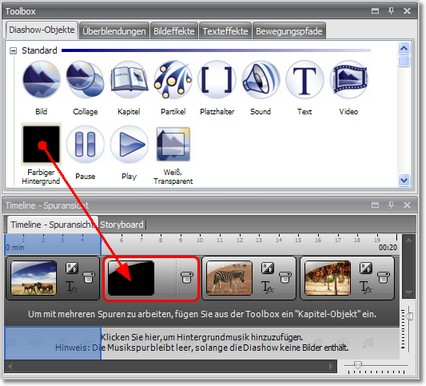
Task: Click timeline ruler at mark 15
Action: 298,240
